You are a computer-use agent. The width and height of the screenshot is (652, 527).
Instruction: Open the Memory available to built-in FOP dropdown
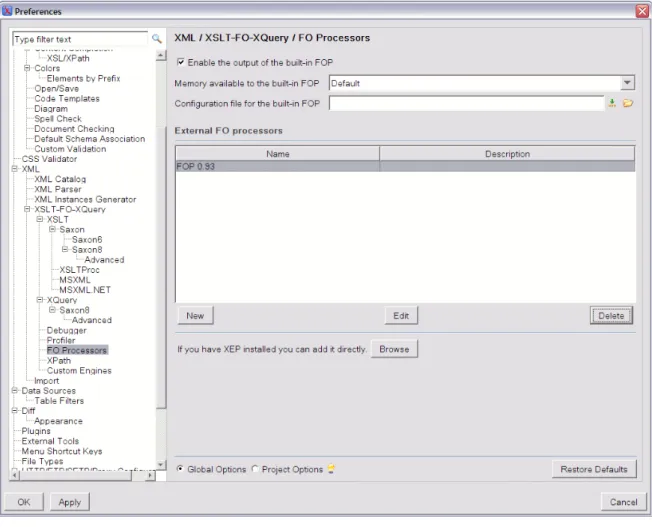coord(627,83)
